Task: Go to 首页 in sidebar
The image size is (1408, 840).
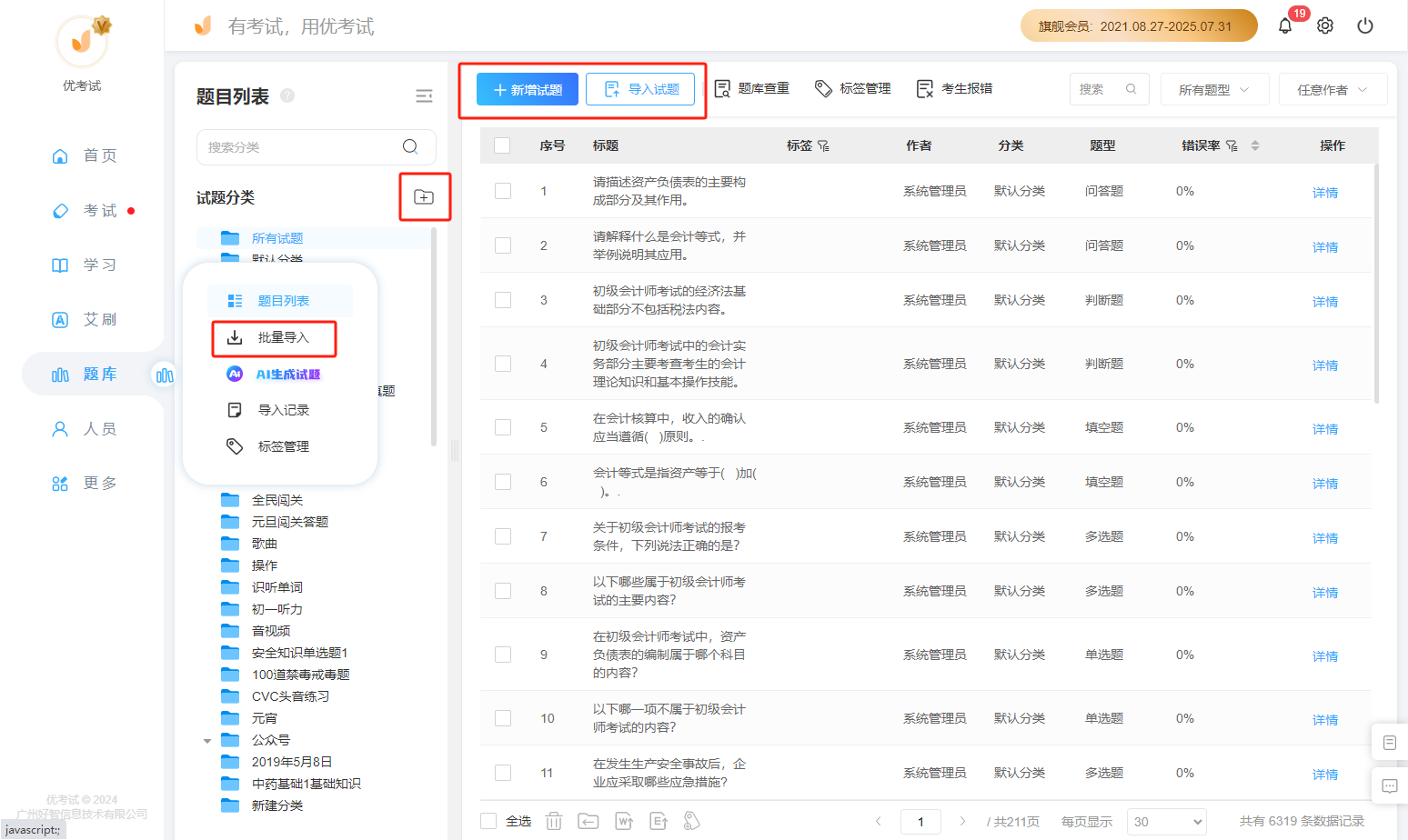Action: [x=85, y=155]
